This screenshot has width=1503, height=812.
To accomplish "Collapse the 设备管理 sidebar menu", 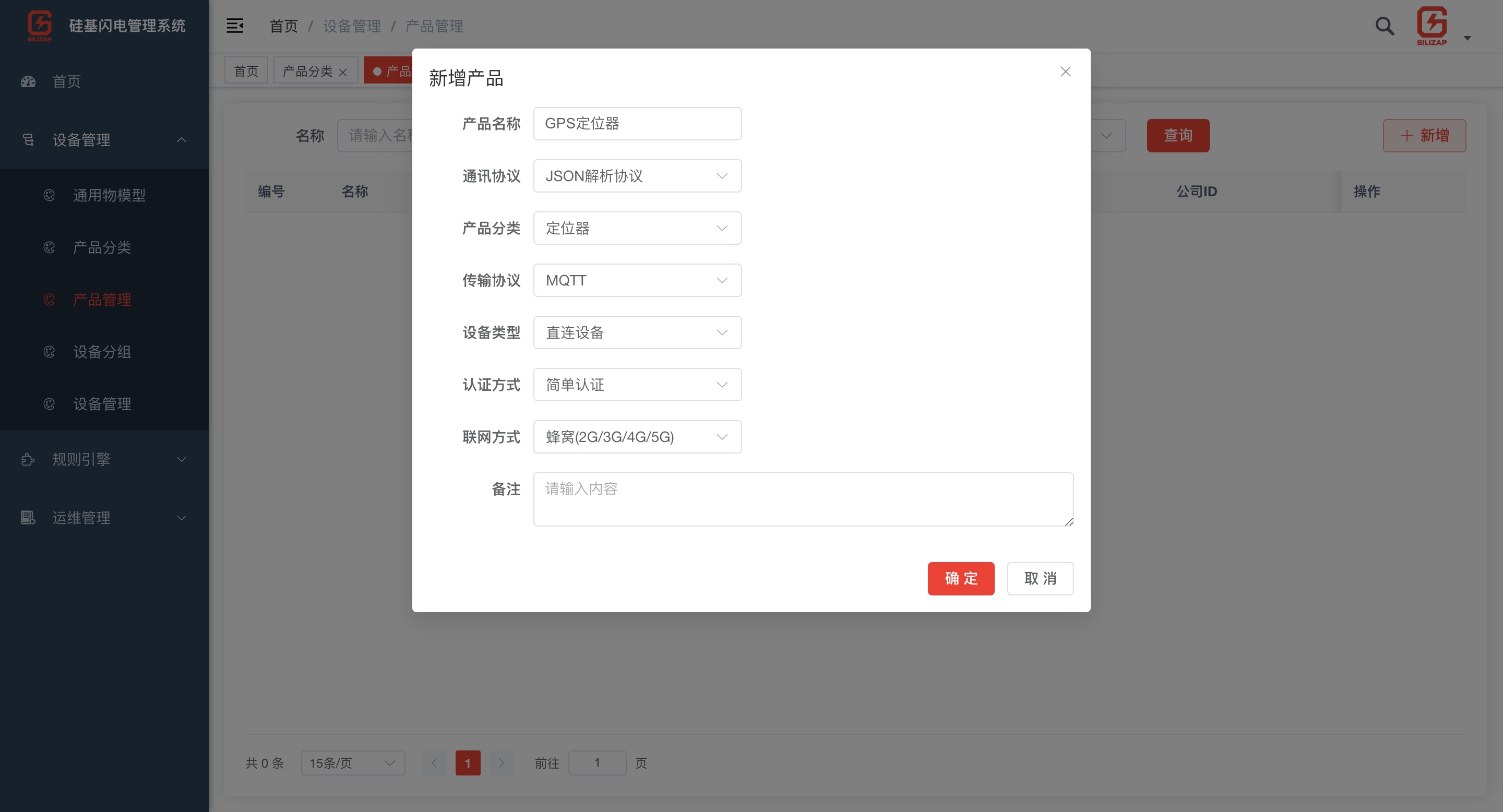I will (x=182, y=140).
